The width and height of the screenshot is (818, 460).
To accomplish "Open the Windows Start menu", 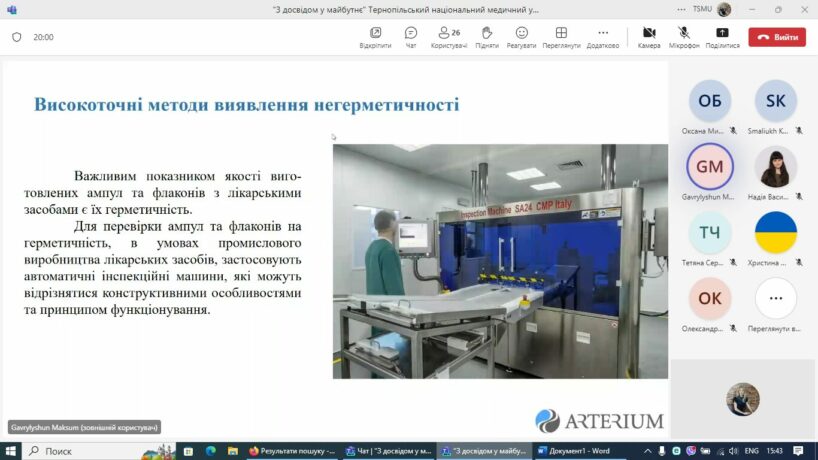I will click(x=13, y=451).
